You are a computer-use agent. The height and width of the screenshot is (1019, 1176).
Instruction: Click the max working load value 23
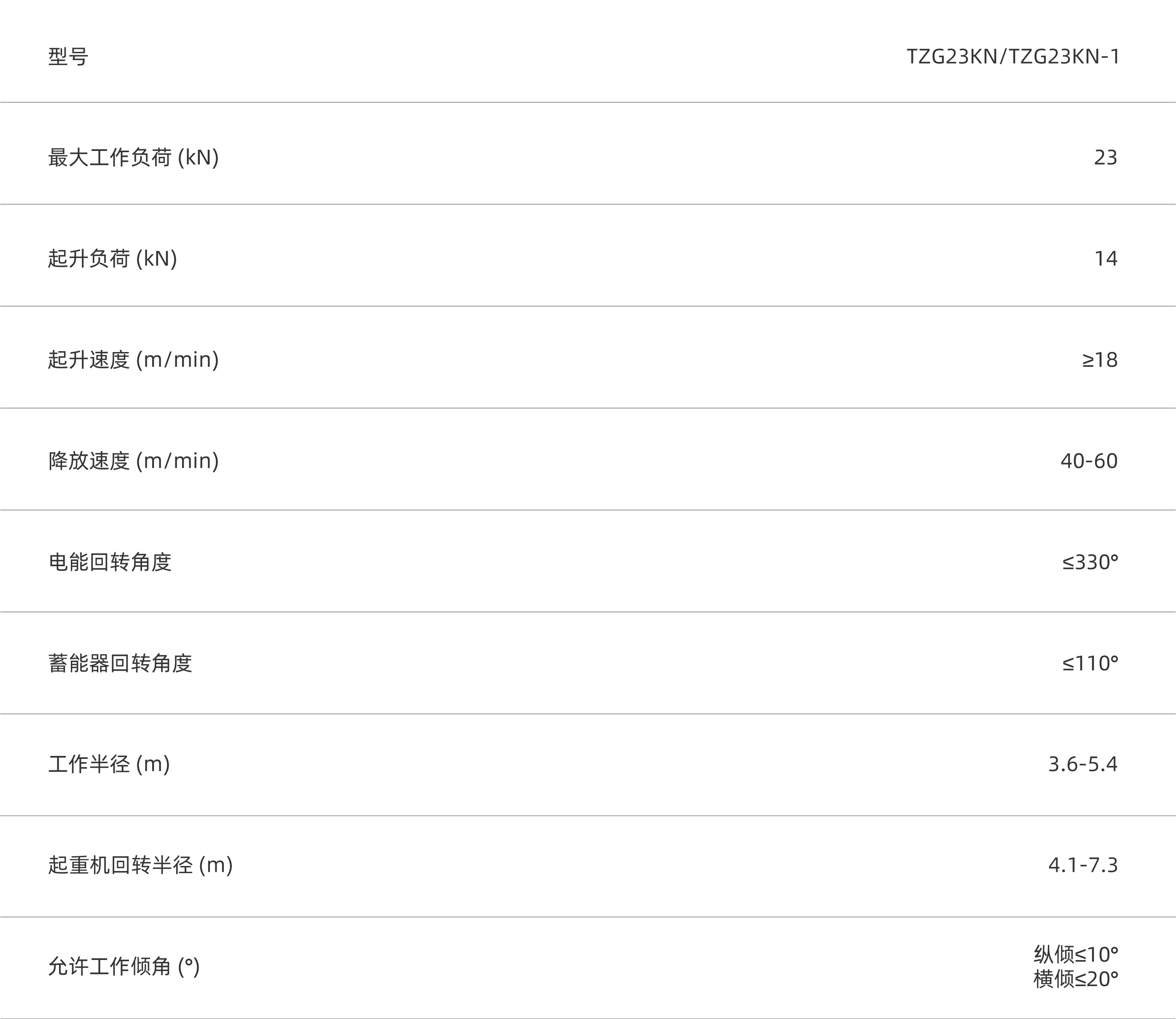coord(1105,158)
